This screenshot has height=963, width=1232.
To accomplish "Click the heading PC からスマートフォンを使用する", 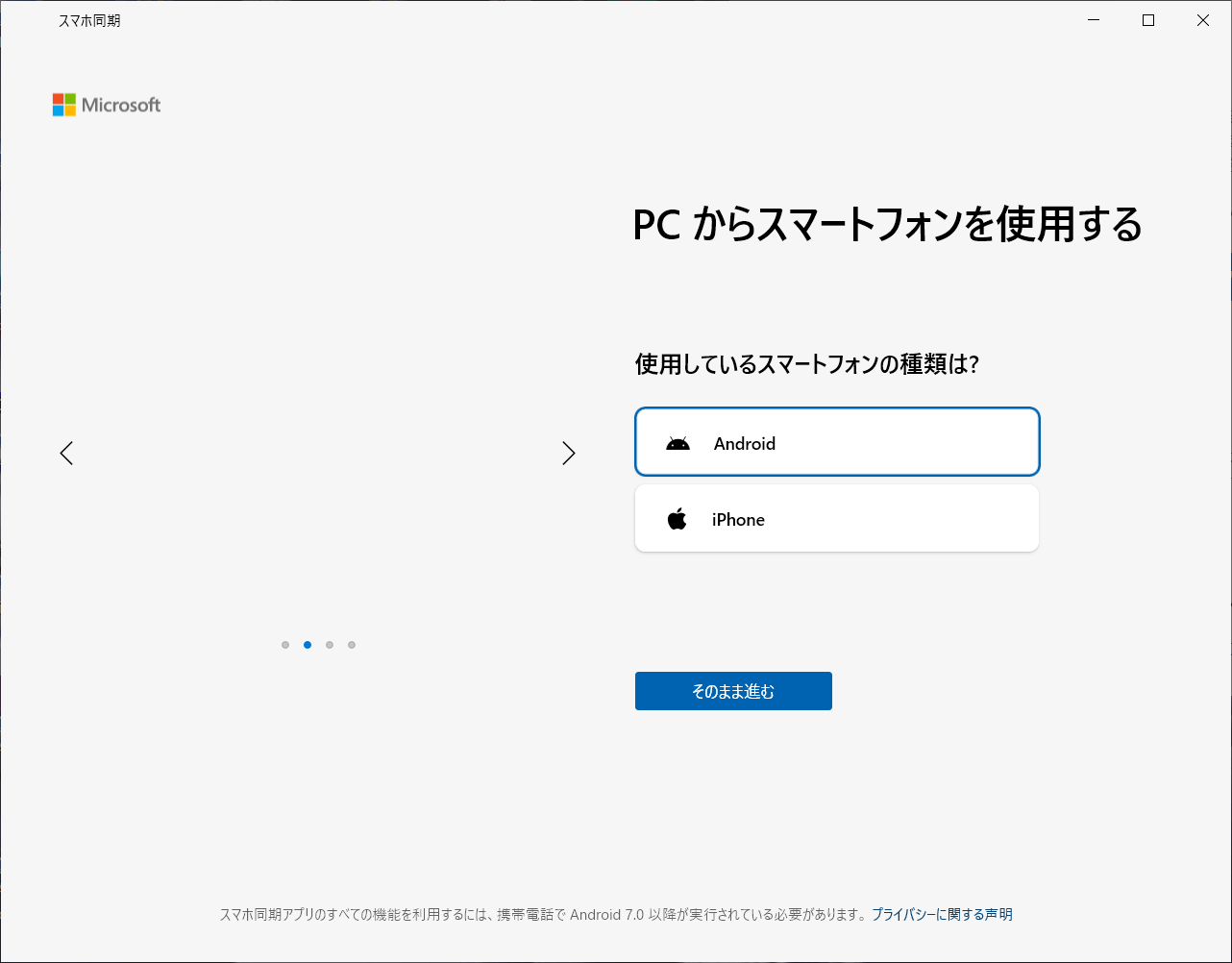I will tap(888, 225).
